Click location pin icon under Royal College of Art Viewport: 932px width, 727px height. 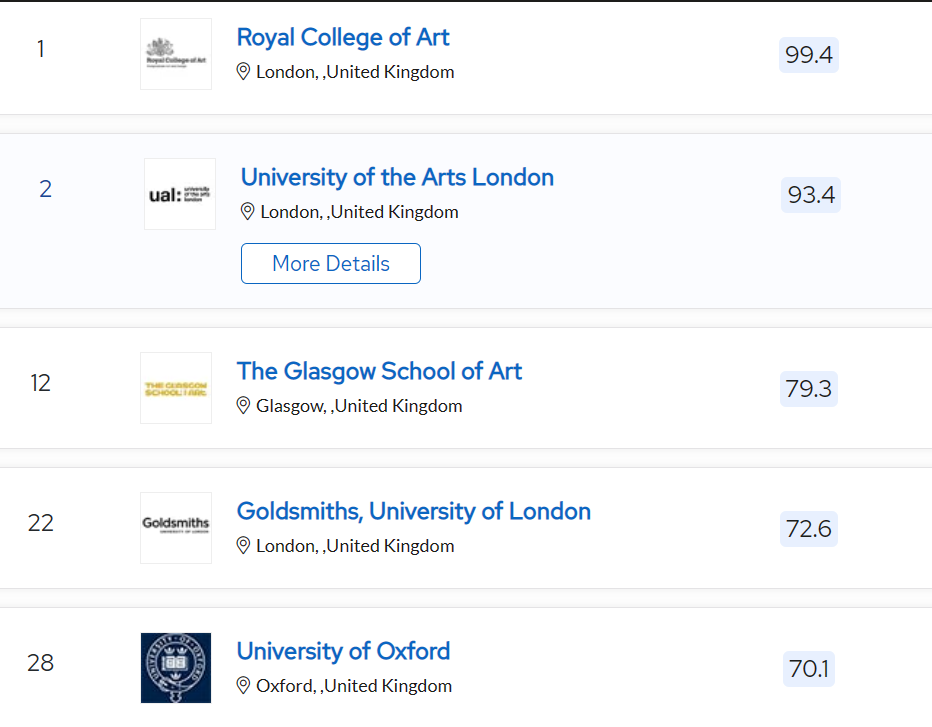[243, 71]
